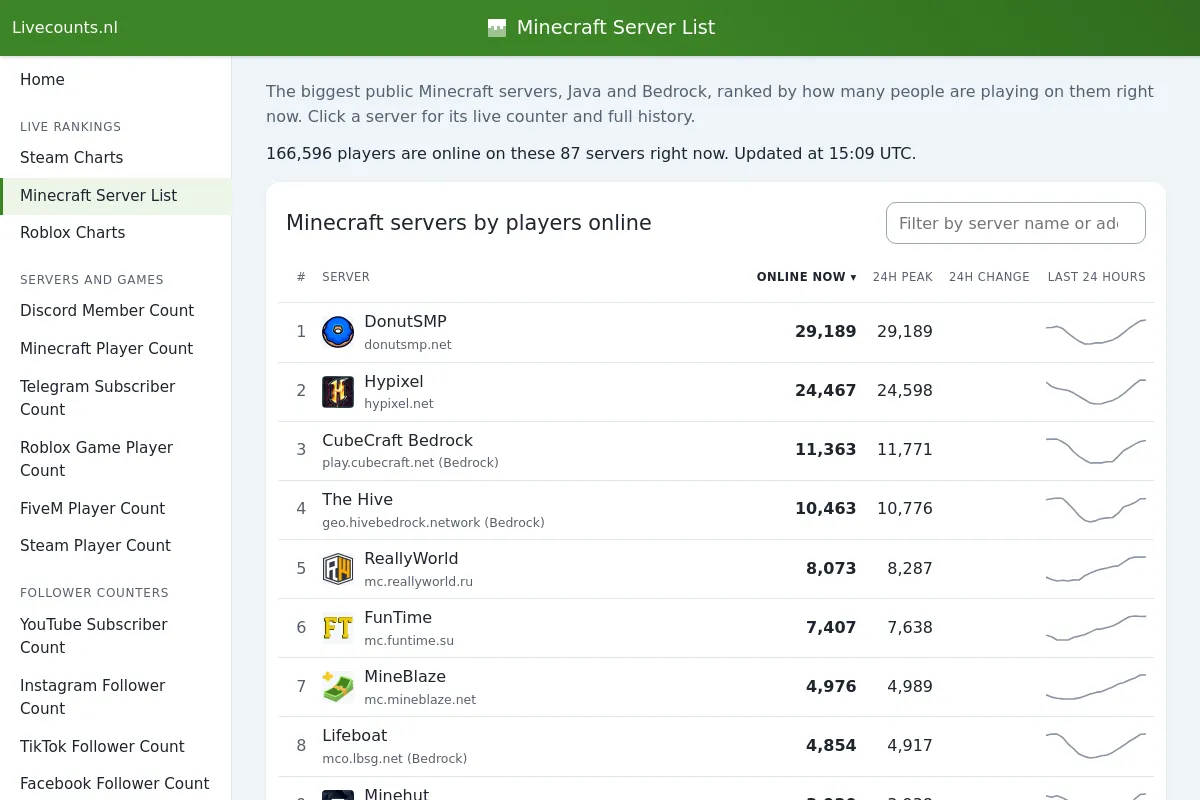Click the FunTime FT logo

pos(338,627)
